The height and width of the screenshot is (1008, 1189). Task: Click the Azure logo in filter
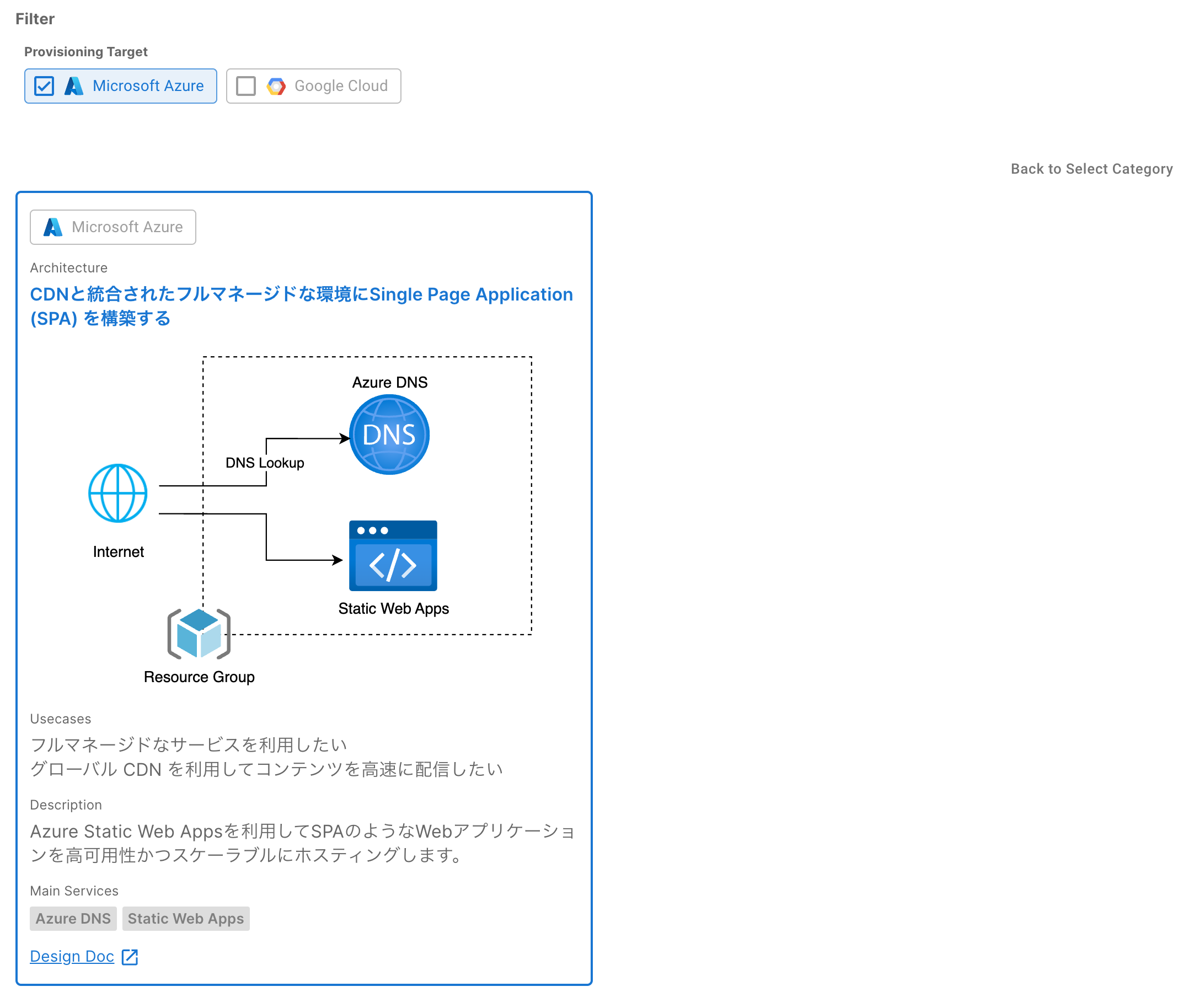[x=74, y=86]
